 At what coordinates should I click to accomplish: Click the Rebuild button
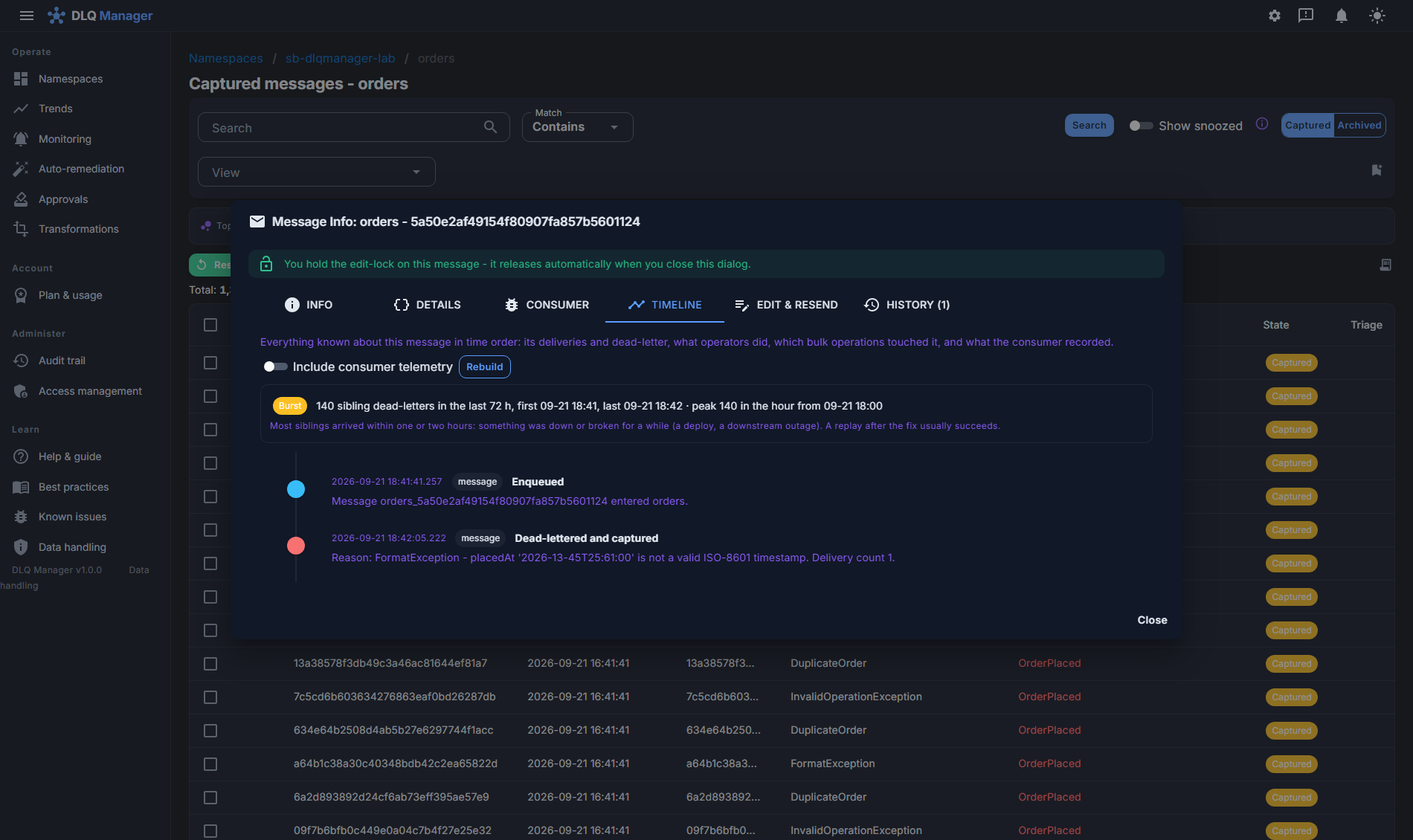485,366
